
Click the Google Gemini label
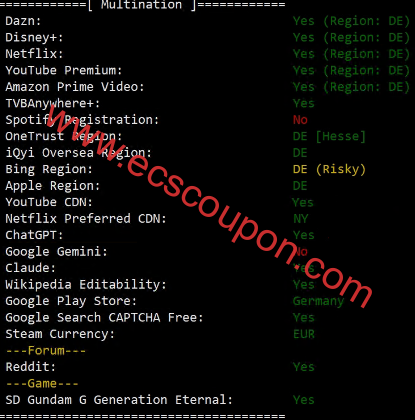(56, 251)
